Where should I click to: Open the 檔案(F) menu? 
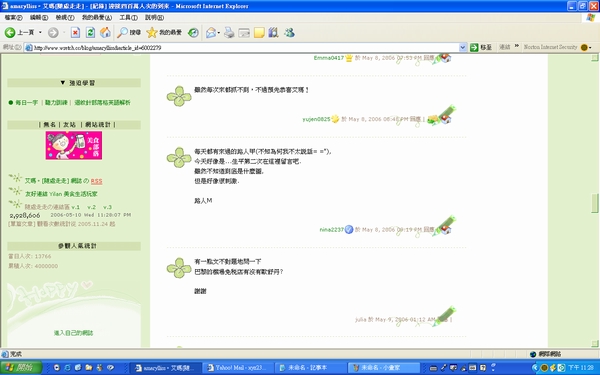coord(13,18)
